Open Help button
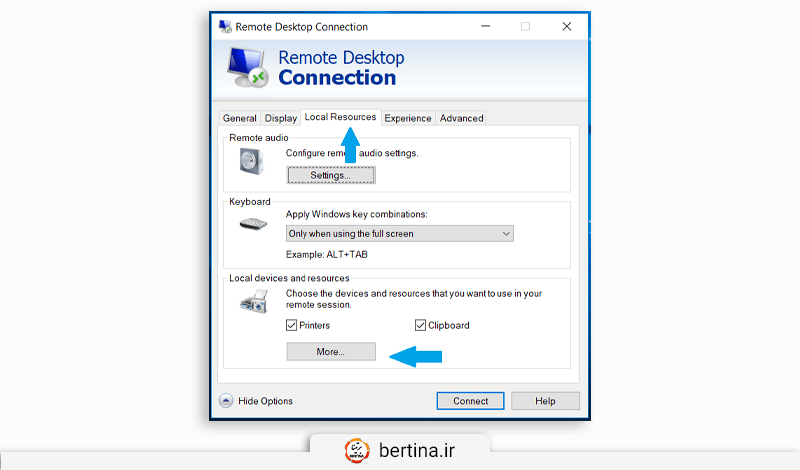 [545, 401]
